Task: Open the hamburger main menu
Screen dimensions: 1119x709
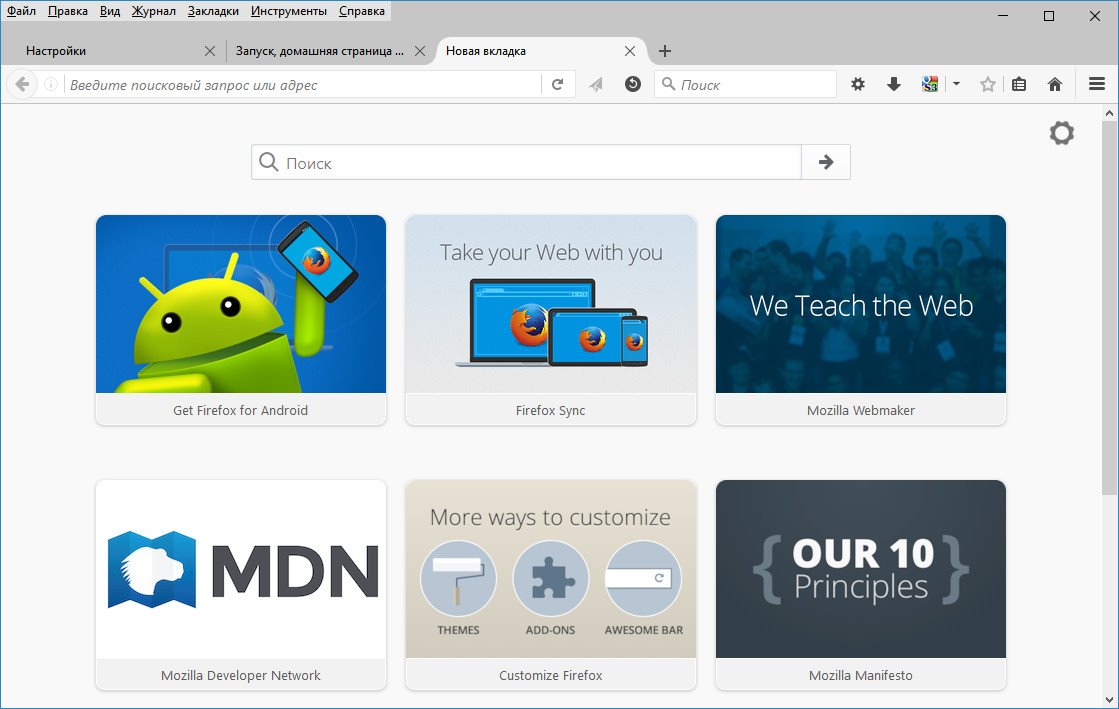Action: (1097, 84)
